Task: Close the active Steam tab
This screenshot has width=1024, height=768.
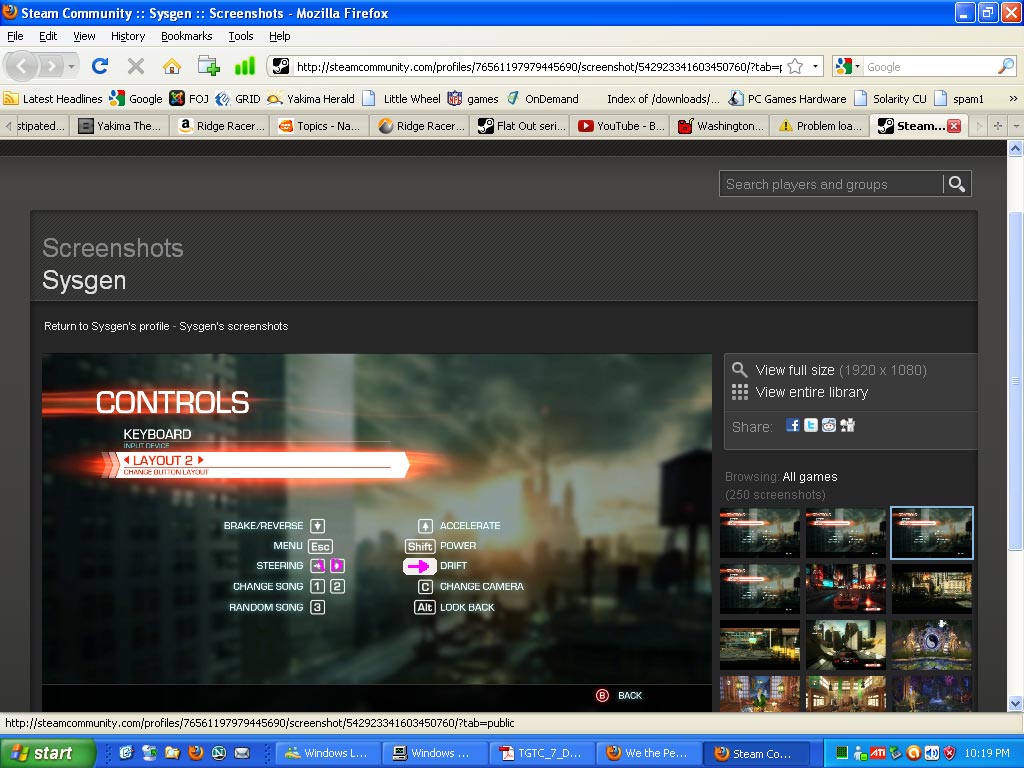Action: (x=954, y=126)
